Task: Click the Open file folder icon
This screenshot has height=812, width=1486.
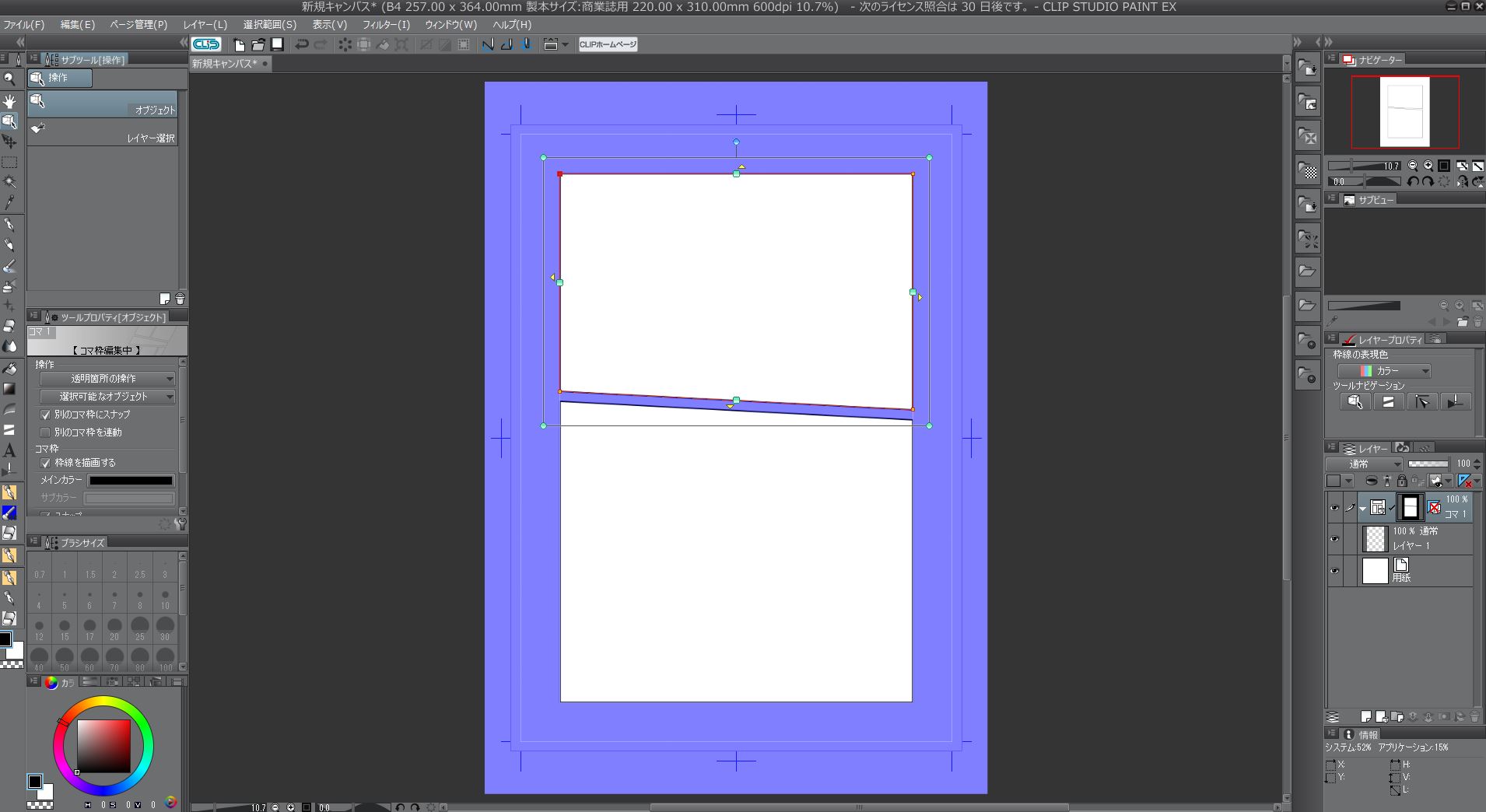Action: pyautogui.click(x=258, y=44)
